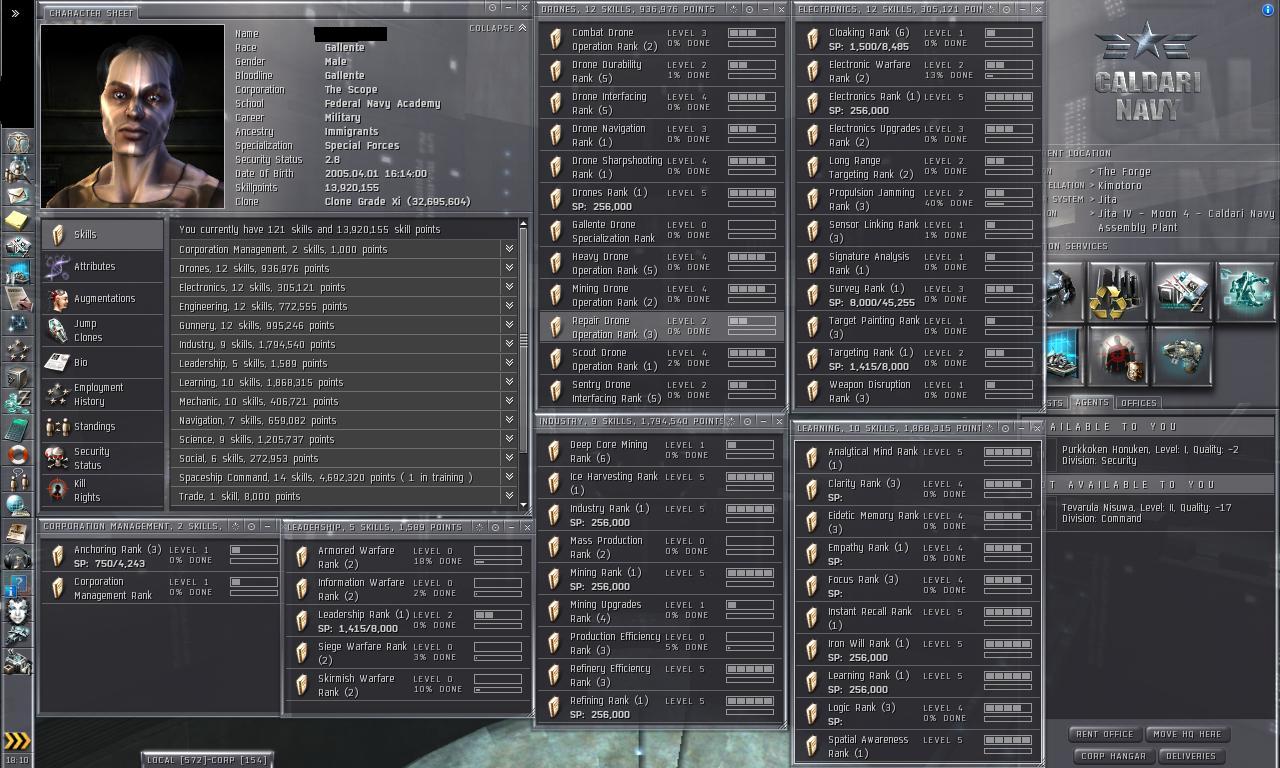Click the Augmentations icon in character sheet

click(58, 299)
